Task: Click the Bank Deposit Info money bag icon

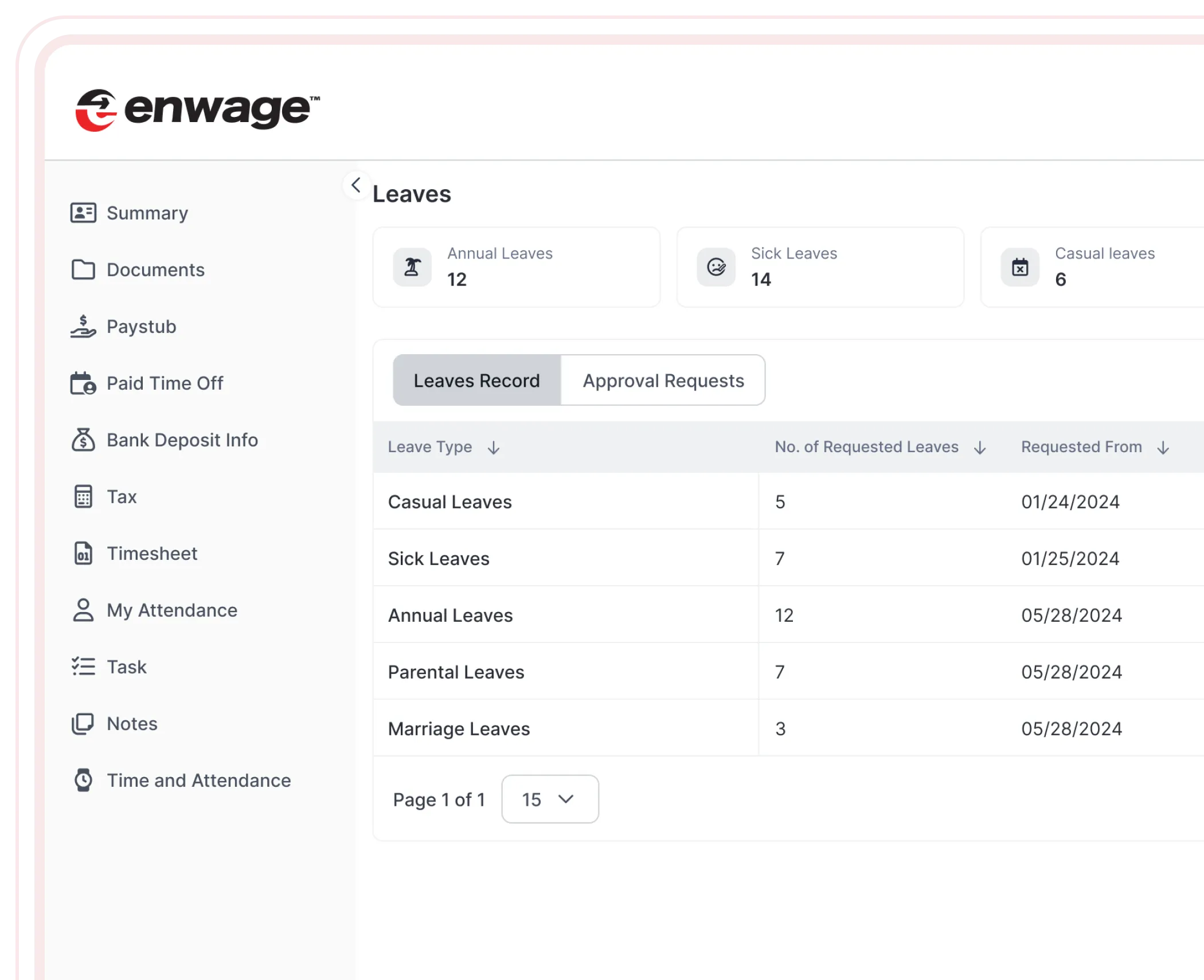Action: [83, 440]
